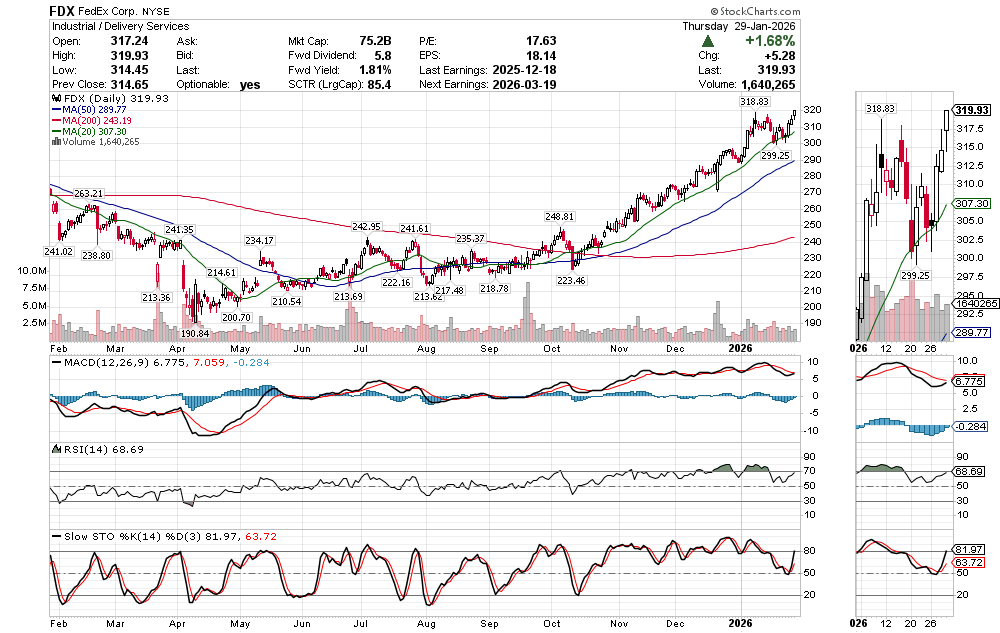Viewport: 1000px width, 633px height.
Task: Click the black 319.93 last price tag
Action: [x=972, y=110]
